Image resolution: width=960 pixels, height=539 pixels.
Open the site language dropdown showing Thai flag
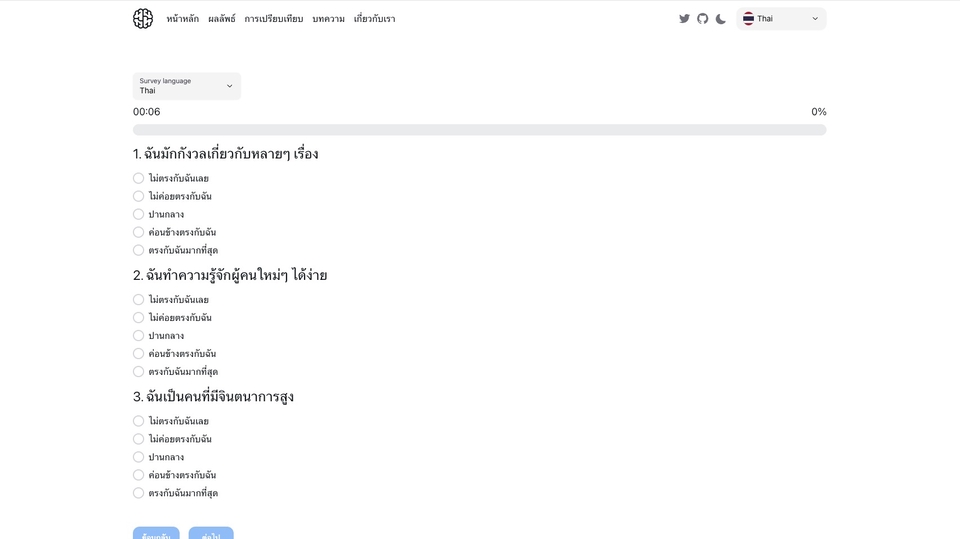click(x=781, y=18)
